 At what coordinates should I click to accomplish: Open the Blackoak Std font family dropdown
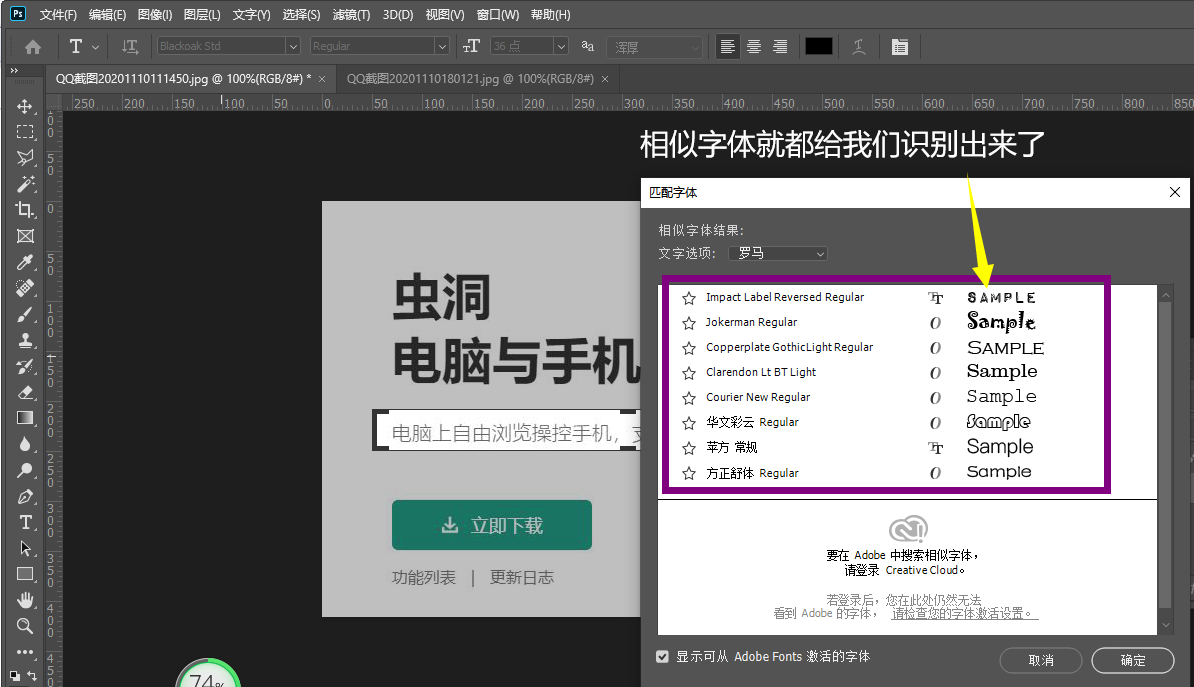pos(292,47)
